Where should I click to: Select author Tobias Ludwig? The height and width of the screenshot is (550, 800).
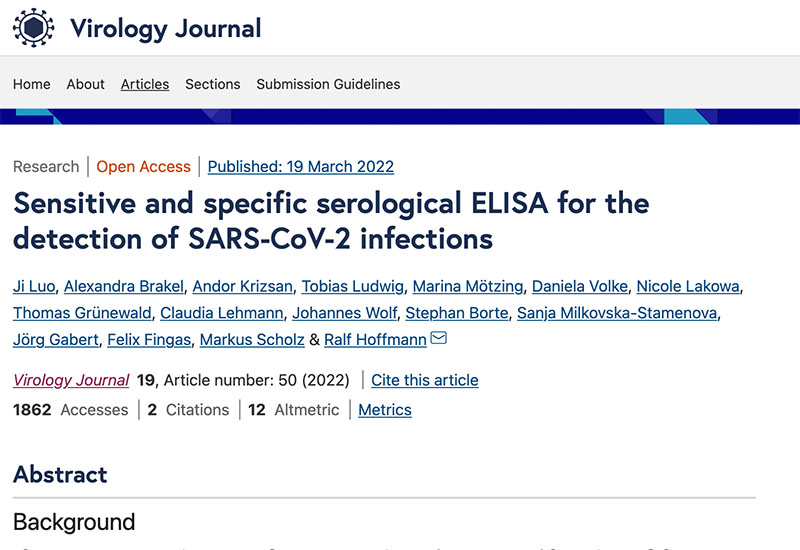353,286
